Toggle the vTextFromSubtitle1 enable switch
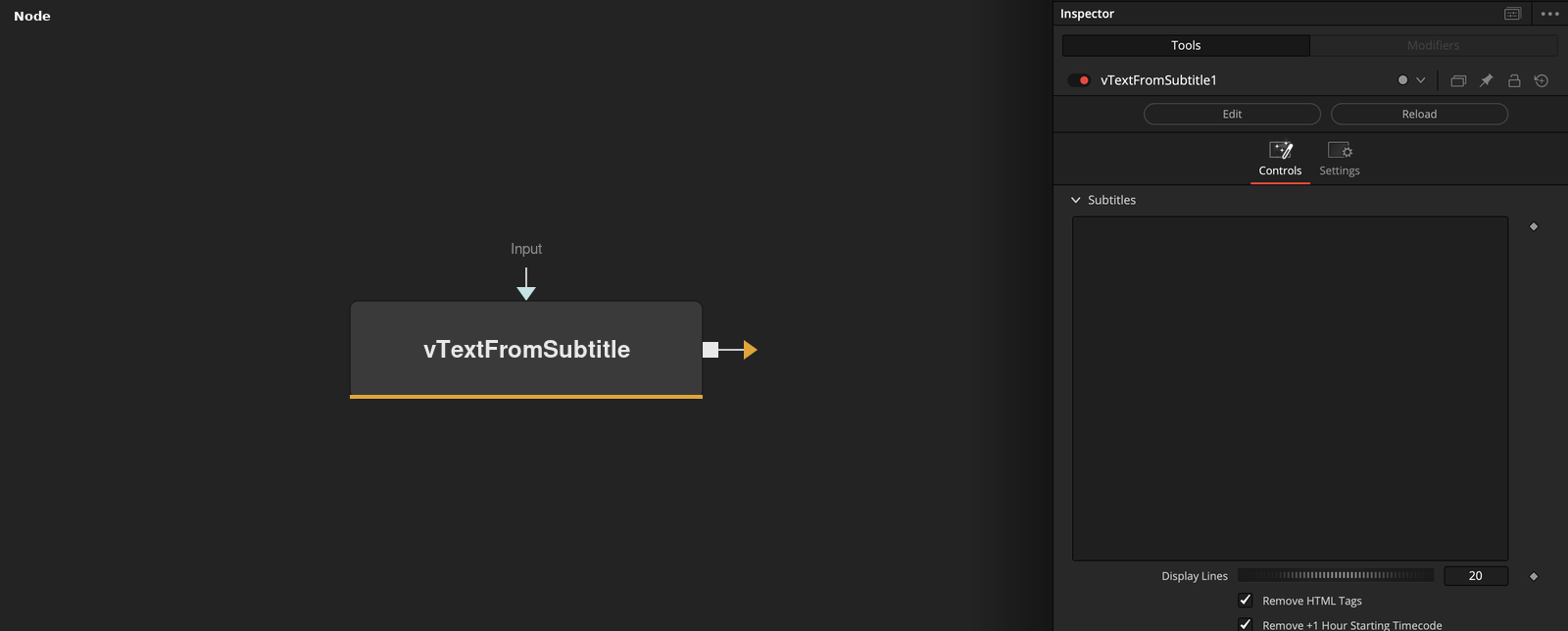The height and width of the screenshot is (631, 1568). pos(1079,80)
